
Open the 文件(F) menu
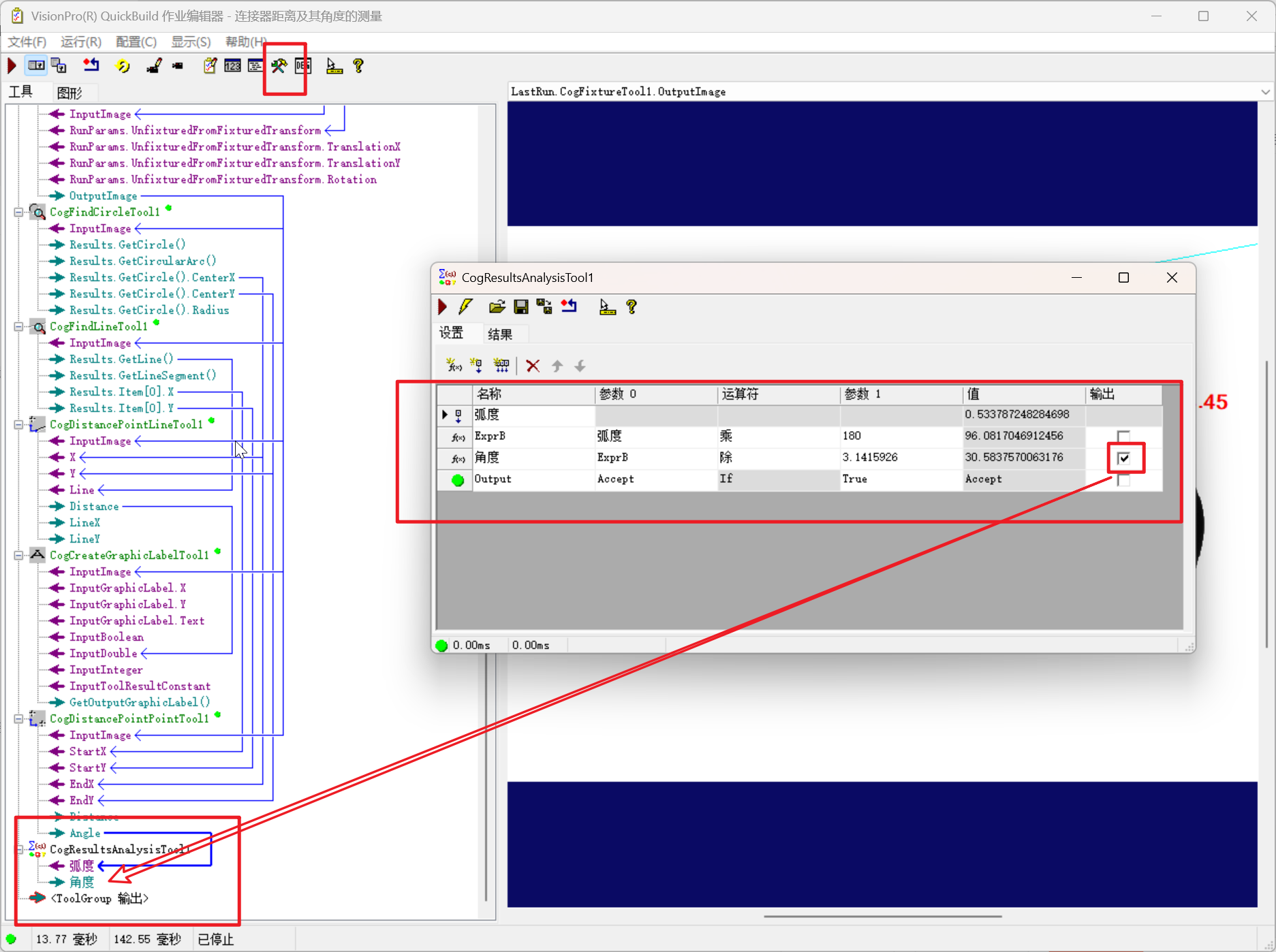click(x=27, y=42)
